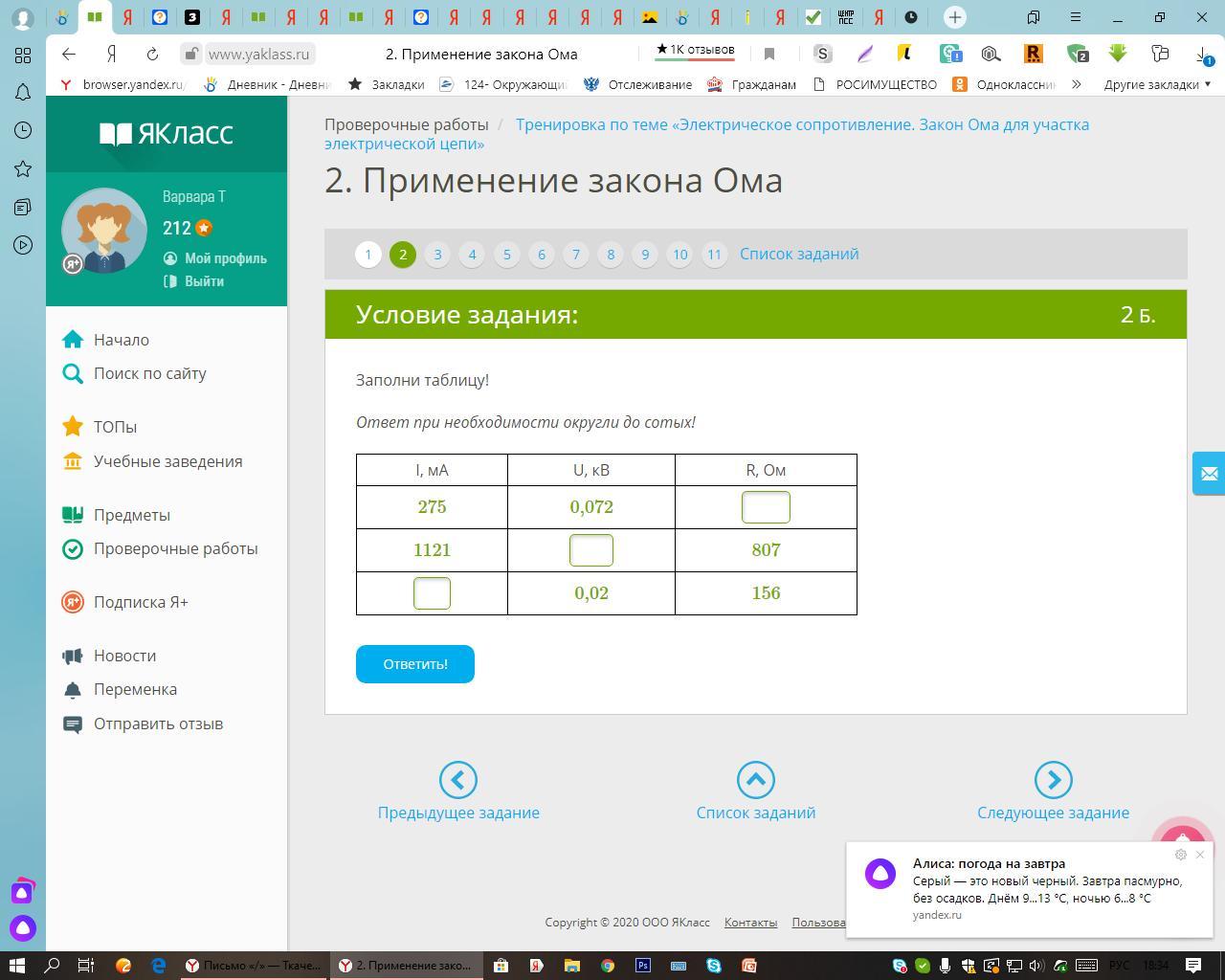Open notifications bell in browser sidebar
The image size is (1225, 980).
coord(23,93)
